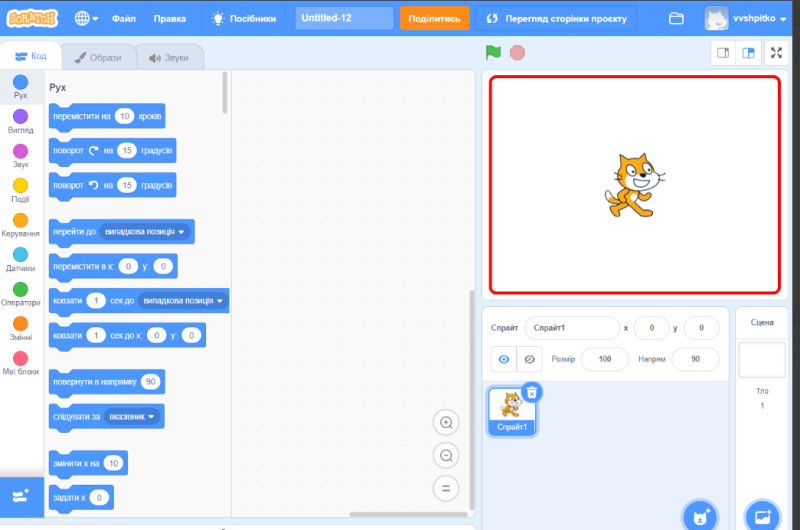Click the choose a sprite button
Image resolution: width=800 pixels, height=530 pixels.
coord(698,515)
